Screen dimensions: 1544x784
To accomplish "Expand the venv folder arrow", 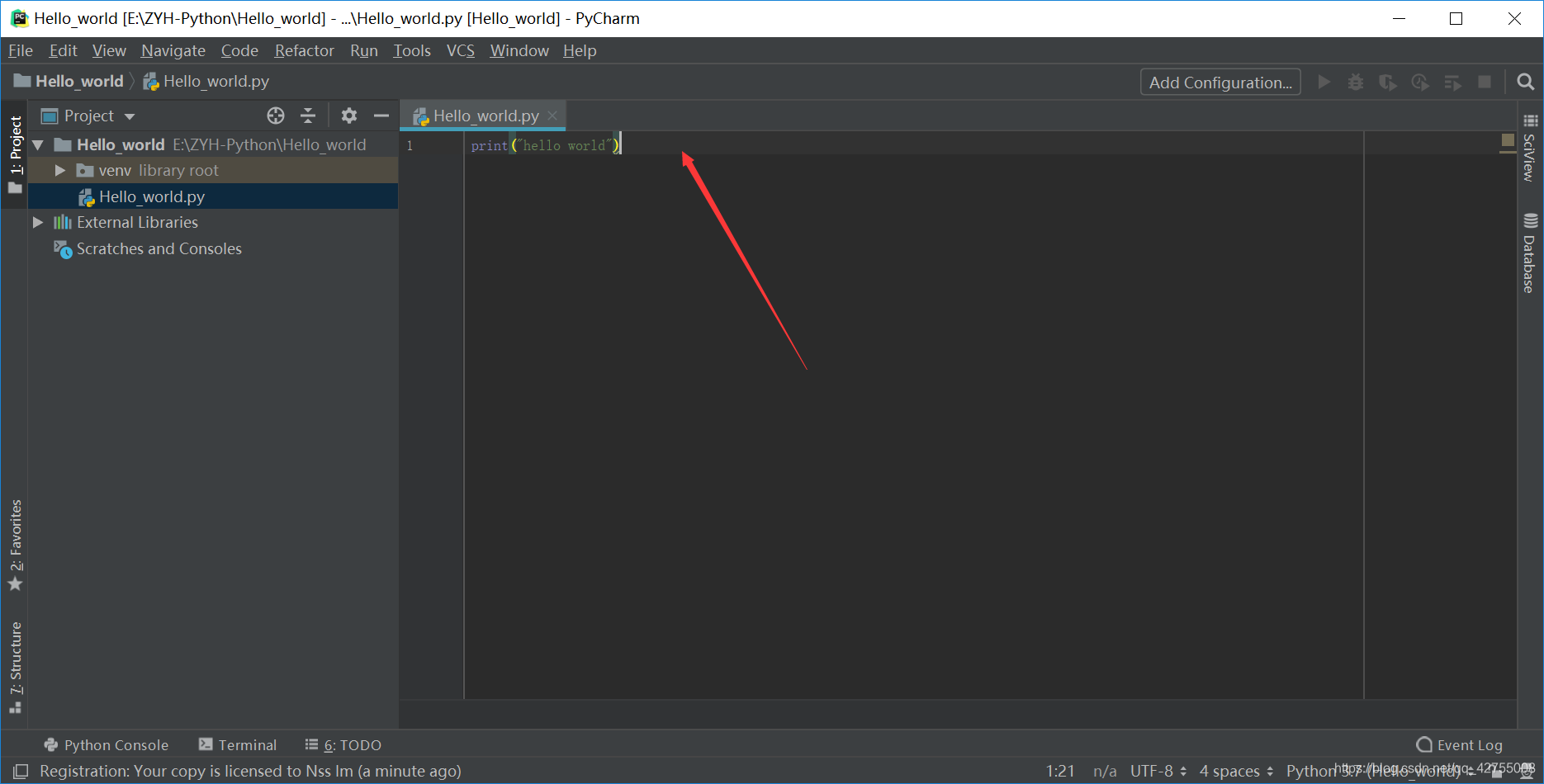I will pyautogui.click(x=59, y=170).
